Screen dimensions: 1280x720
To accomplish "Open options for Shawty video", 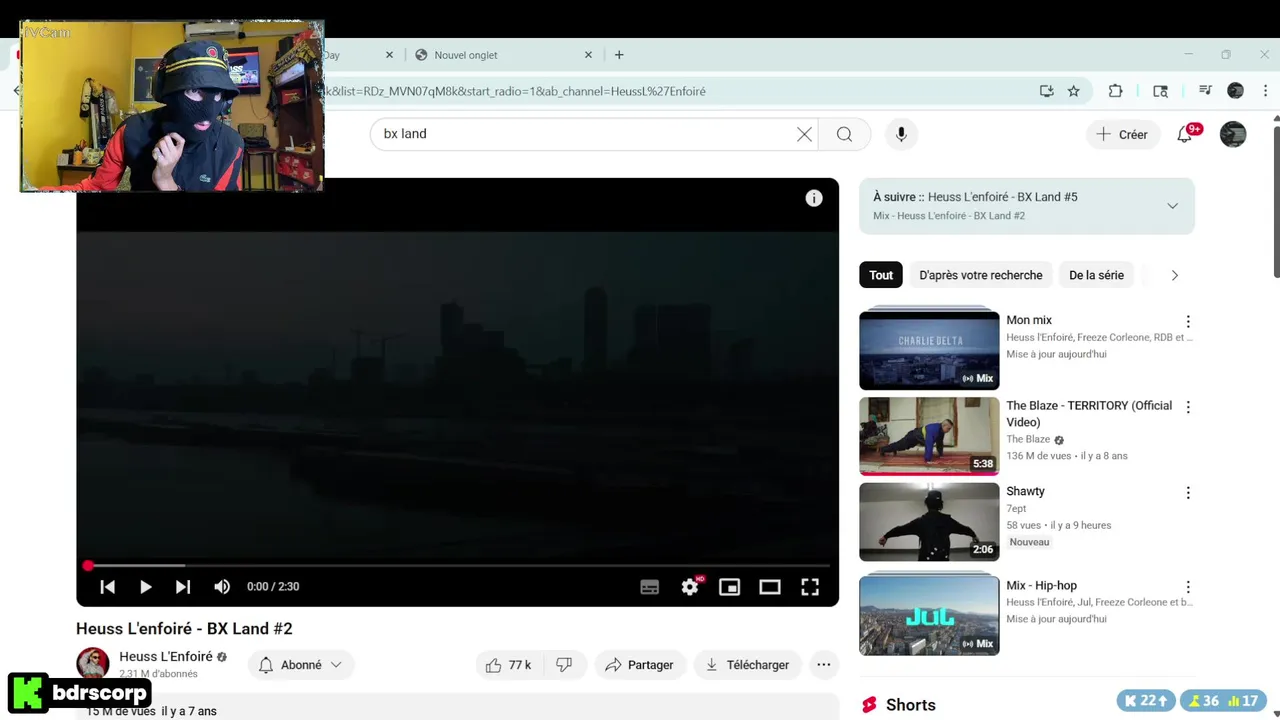I will tap(1188, 493).
